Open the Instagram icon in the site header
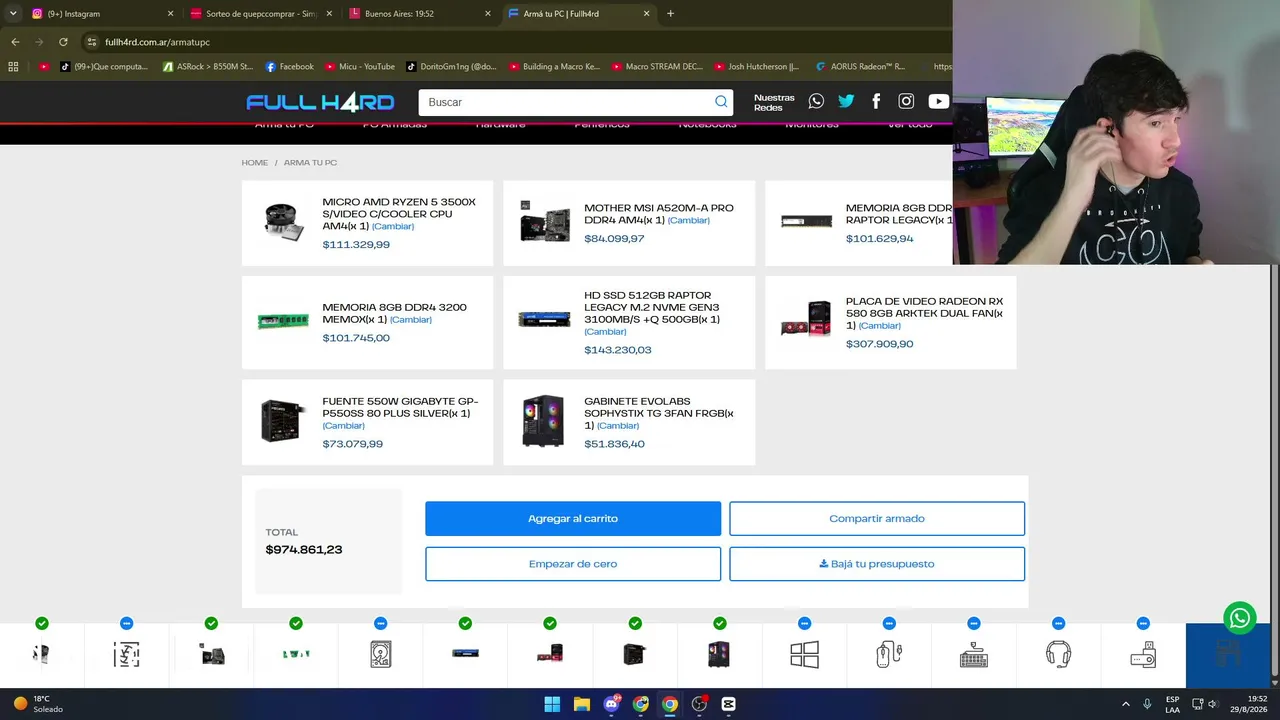 point(906,101)
